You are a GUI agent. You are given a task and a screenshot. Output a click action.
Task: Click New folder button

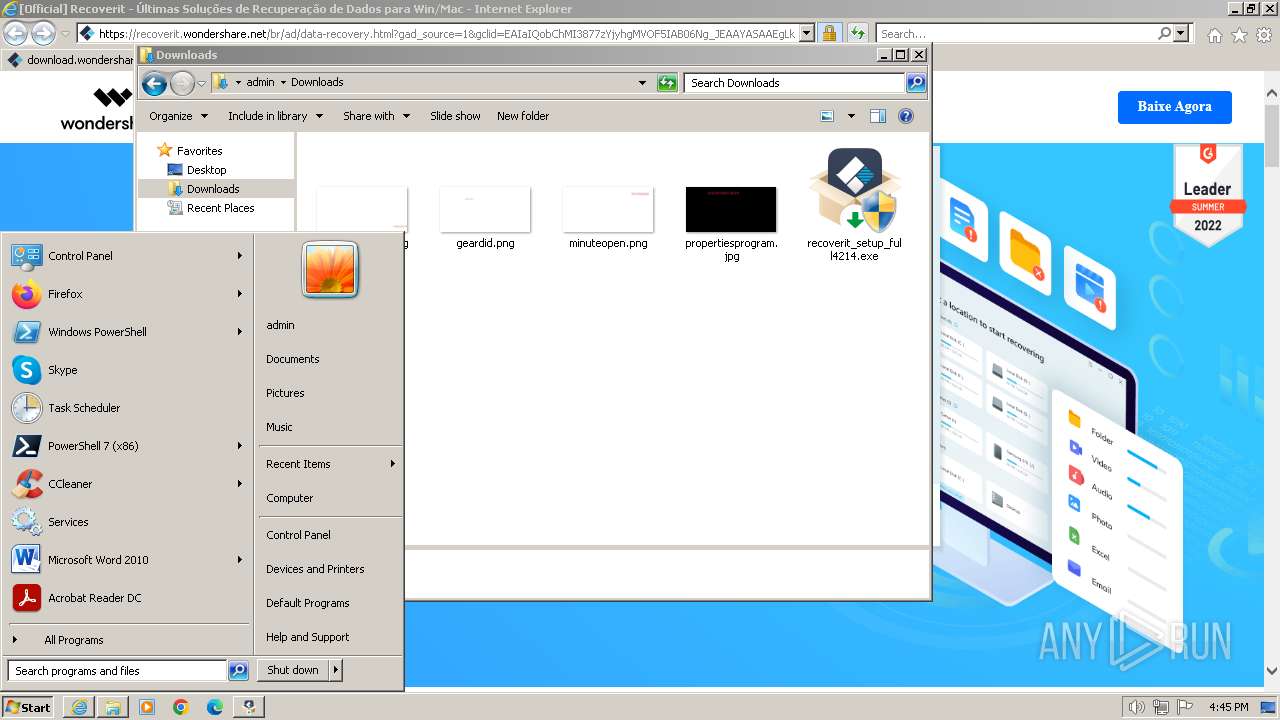(x=523, y=116)
